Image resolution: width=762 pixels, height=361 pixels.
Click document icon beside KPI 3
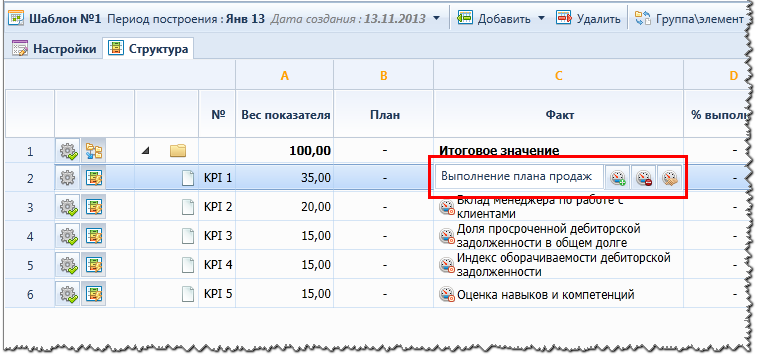pyautogui.click(x=188, y=236)
